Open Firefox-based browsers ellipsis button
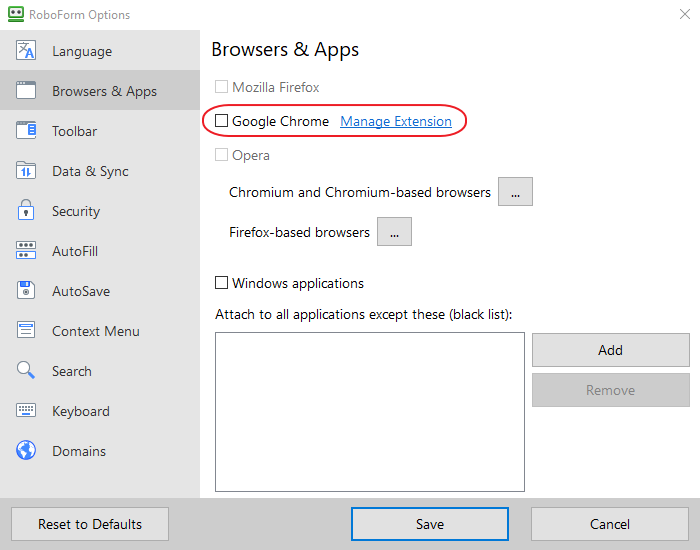 394,232
